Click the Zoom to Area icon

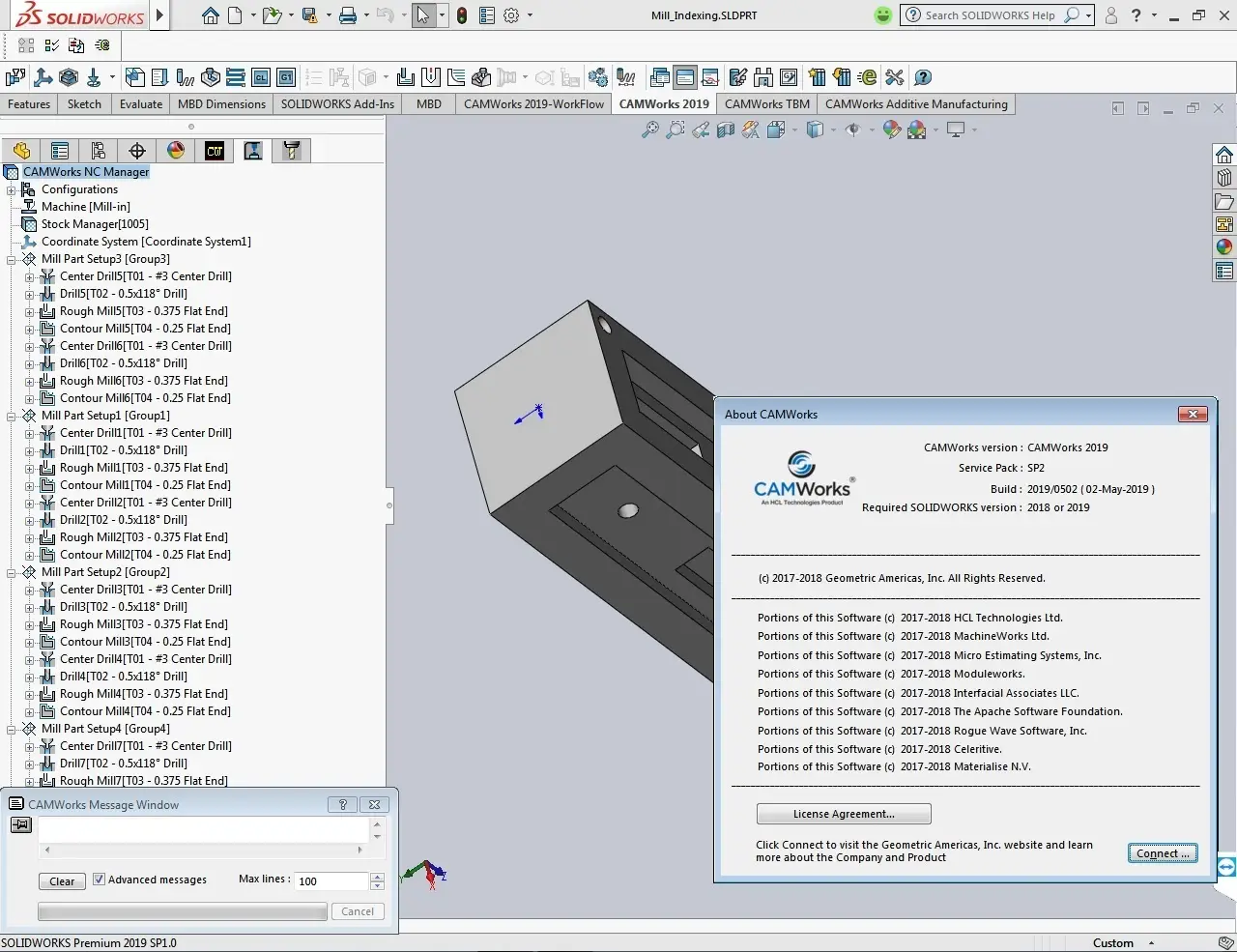[676, 129]
